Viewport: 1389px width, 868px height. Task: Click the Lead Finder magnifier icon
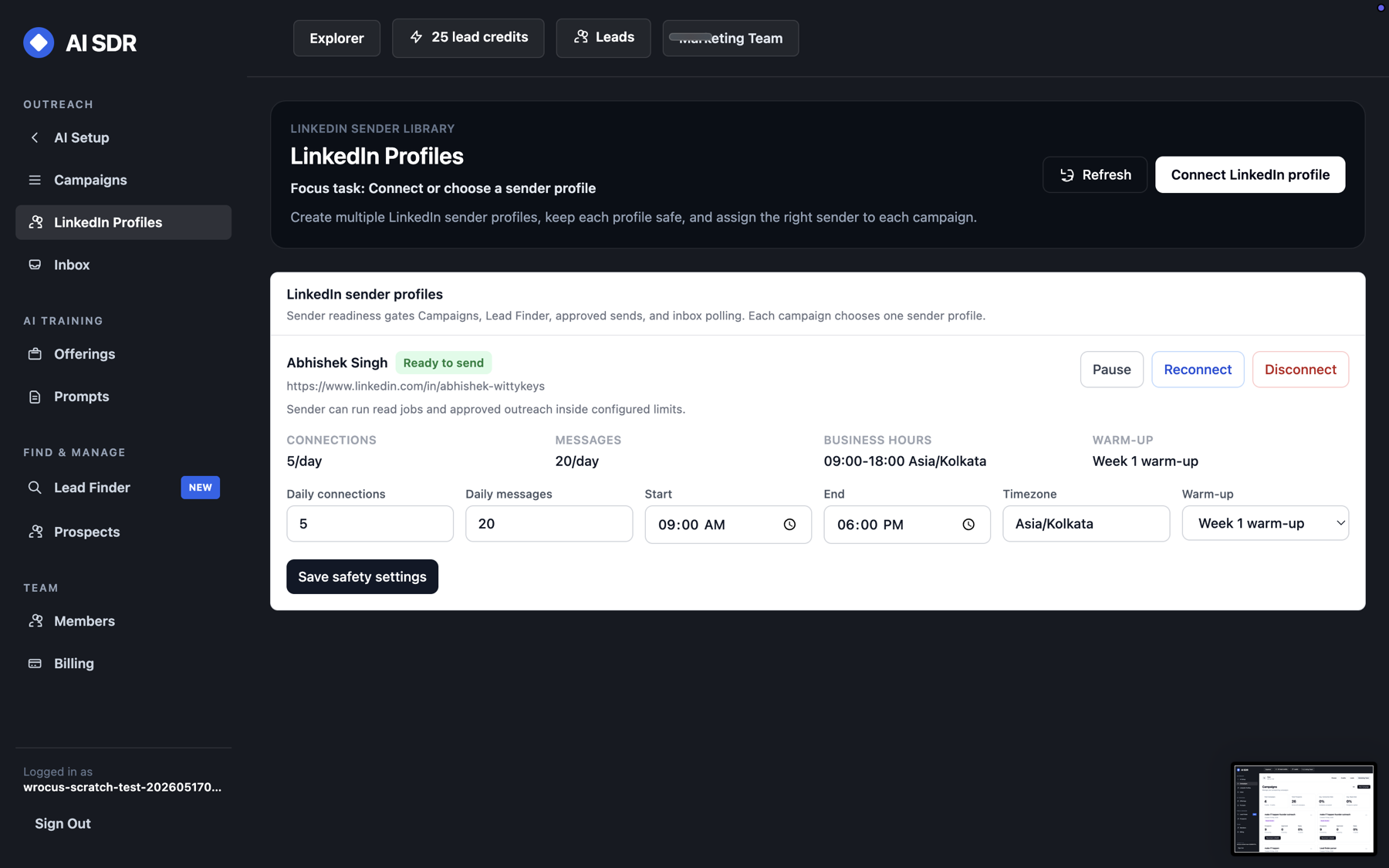tap(35, 488)
